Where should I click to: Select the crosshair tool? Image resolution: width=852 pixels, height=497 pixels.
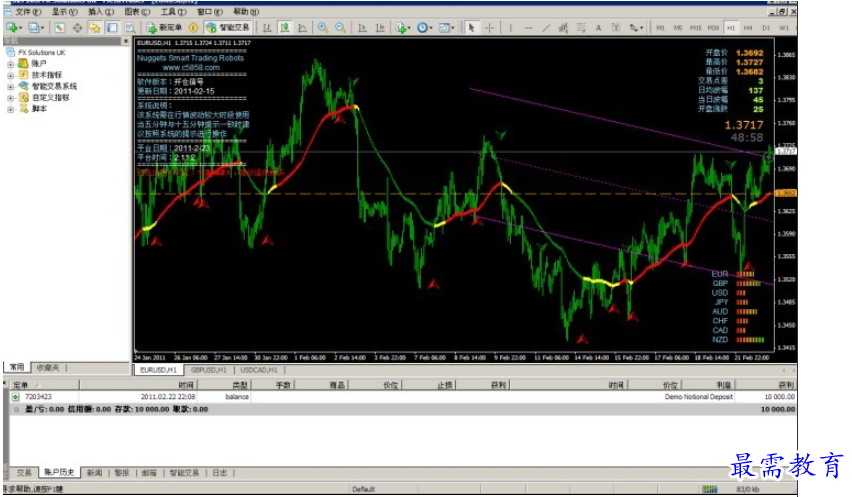[489, 27]
